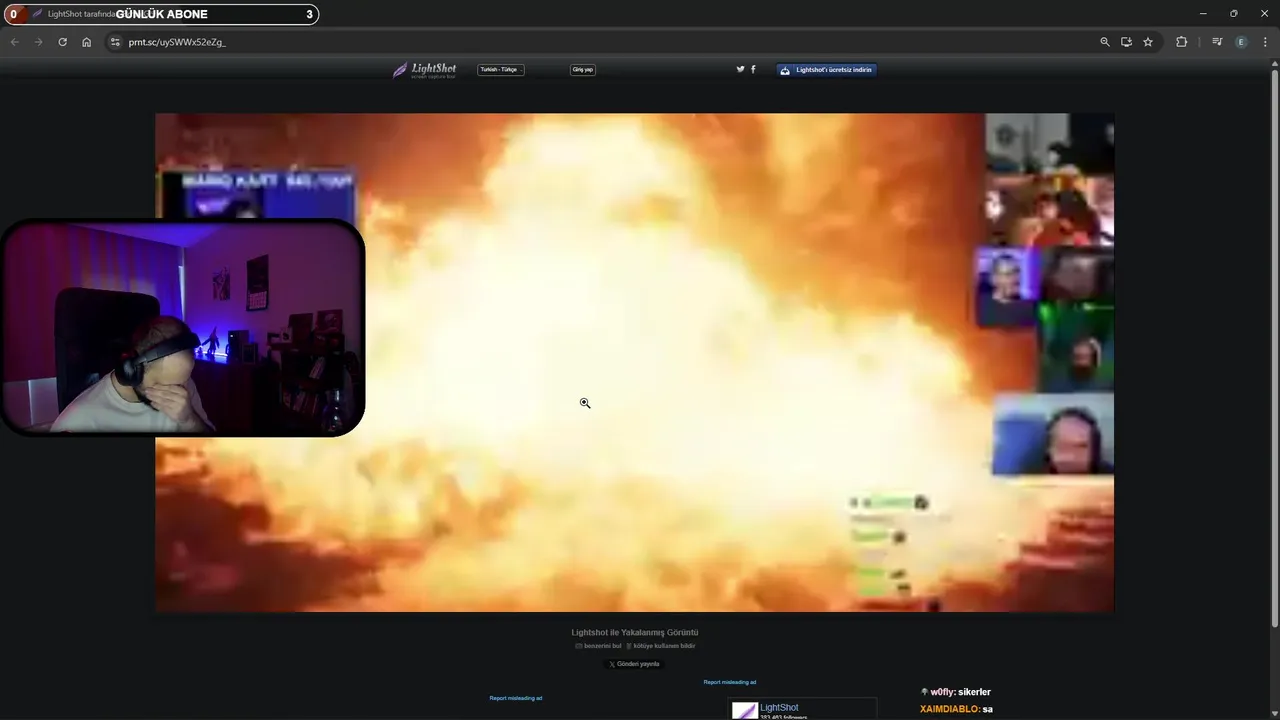Open the Turkish - Türkçe language dropdown
The height and width of the screenshot is (720, 1280).
coord(501,70)
